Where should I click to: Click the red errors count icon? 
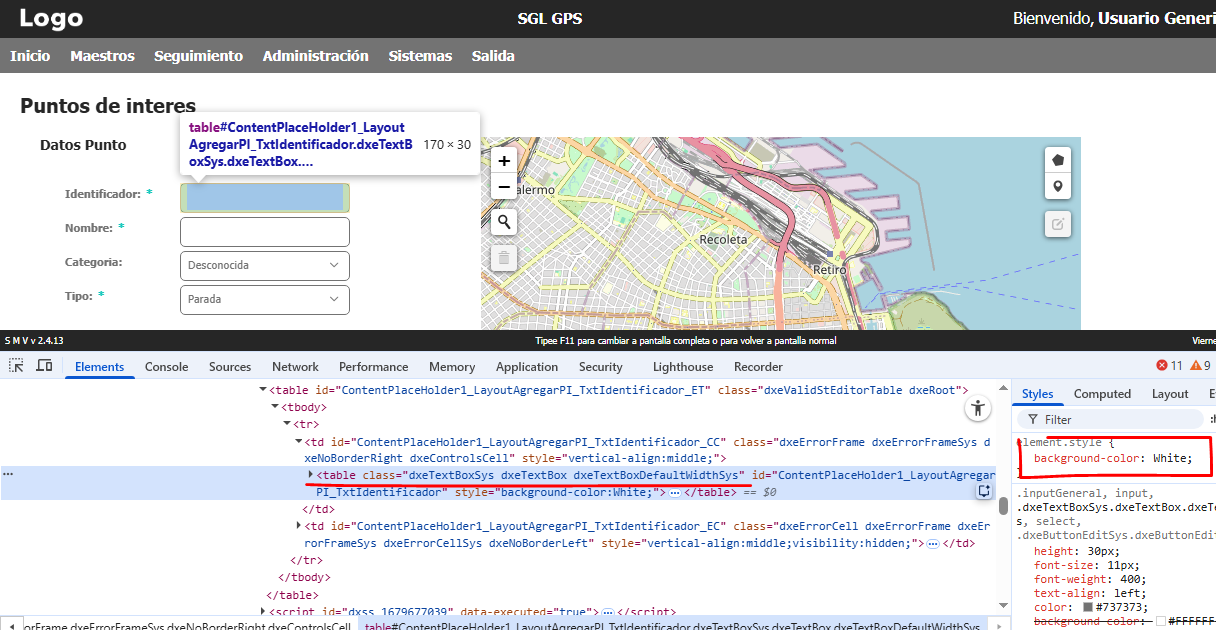coord(1162,366)
